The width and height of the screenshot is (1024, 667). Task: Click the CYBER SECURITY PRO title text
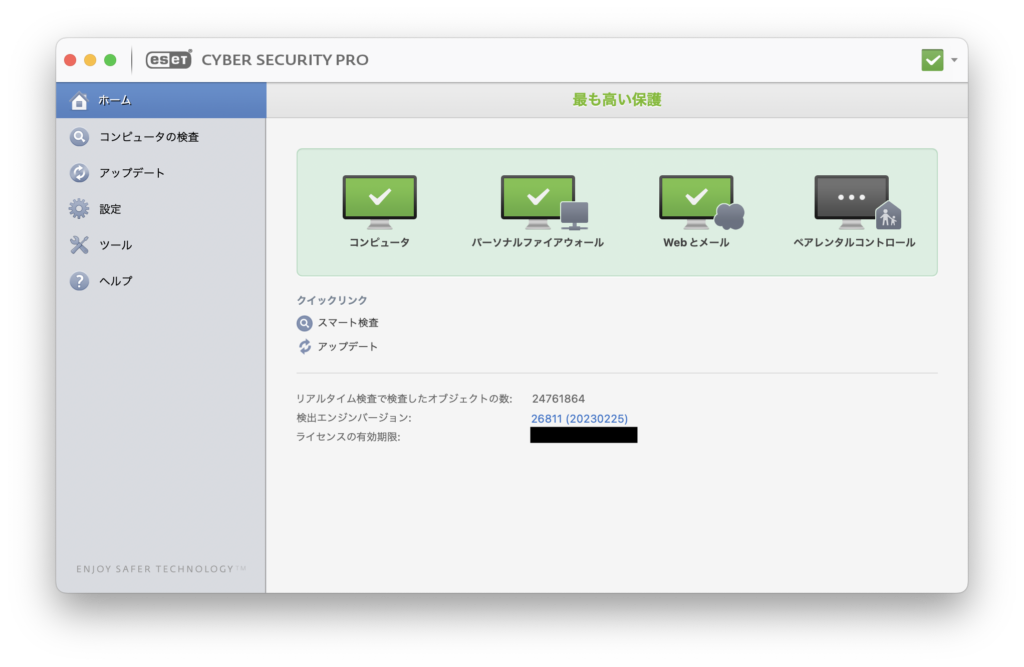coord(285,60)
